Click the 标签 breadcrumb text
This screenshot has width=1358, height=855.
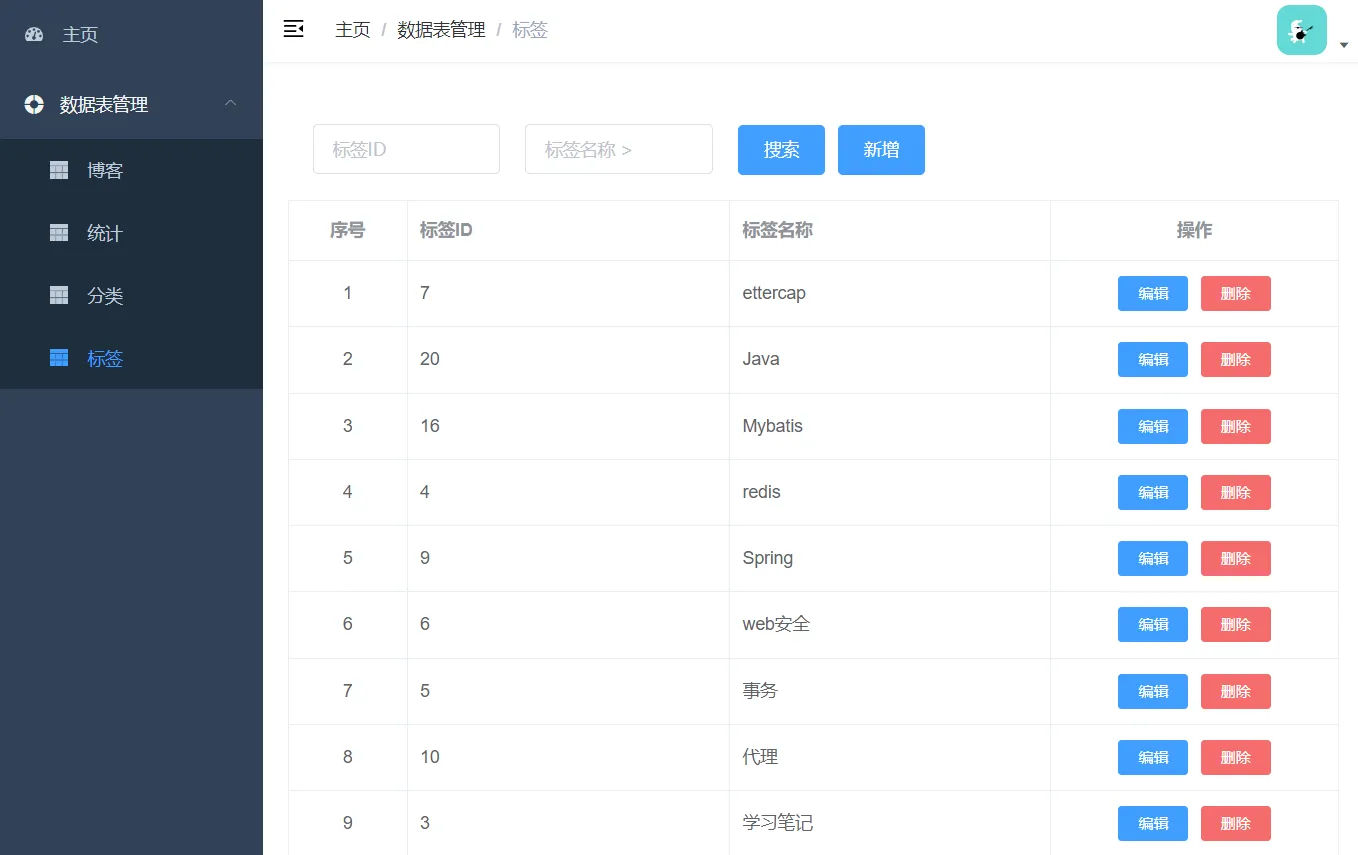click(530, 30)
